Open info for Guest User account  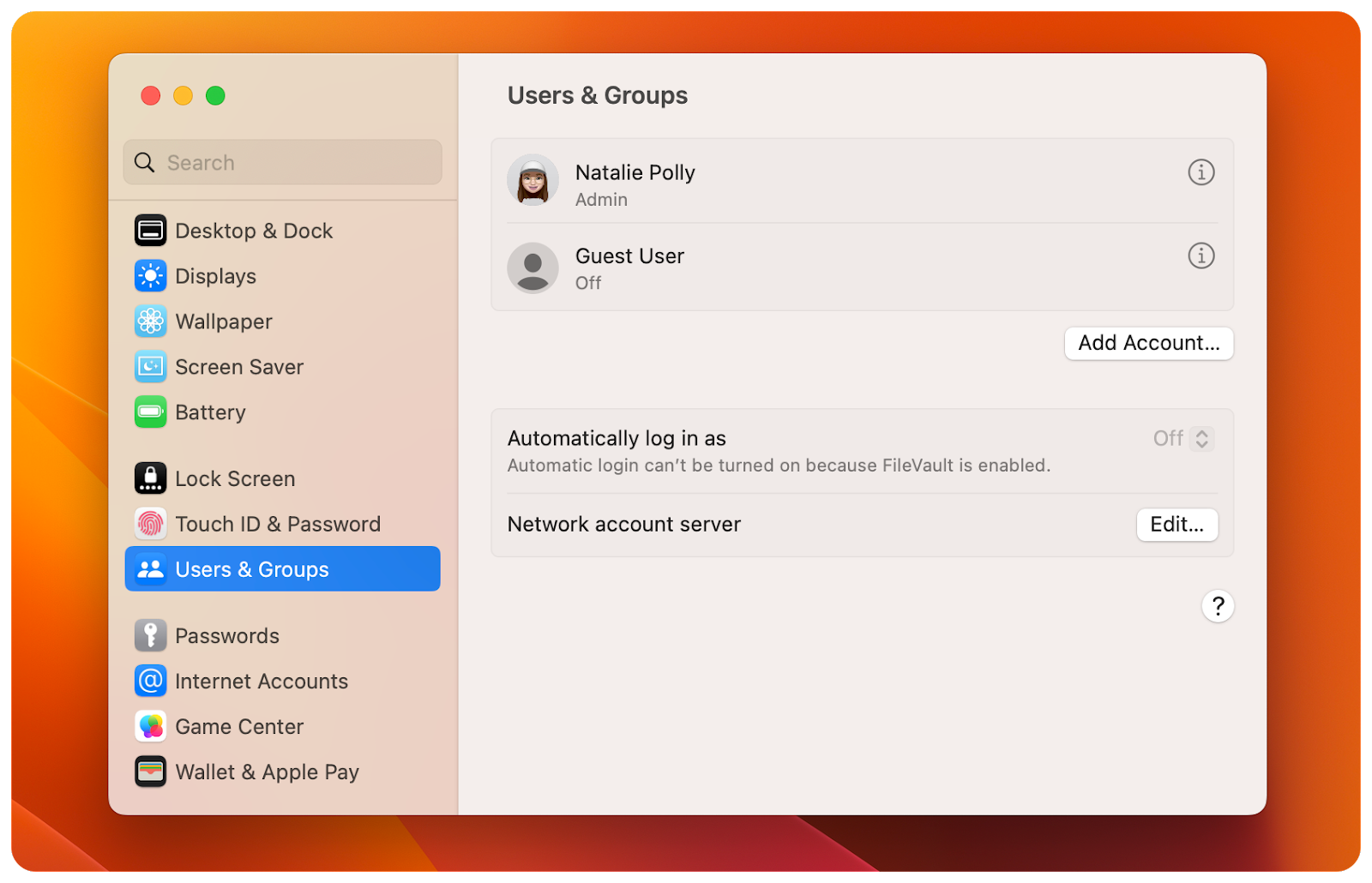1201,255
